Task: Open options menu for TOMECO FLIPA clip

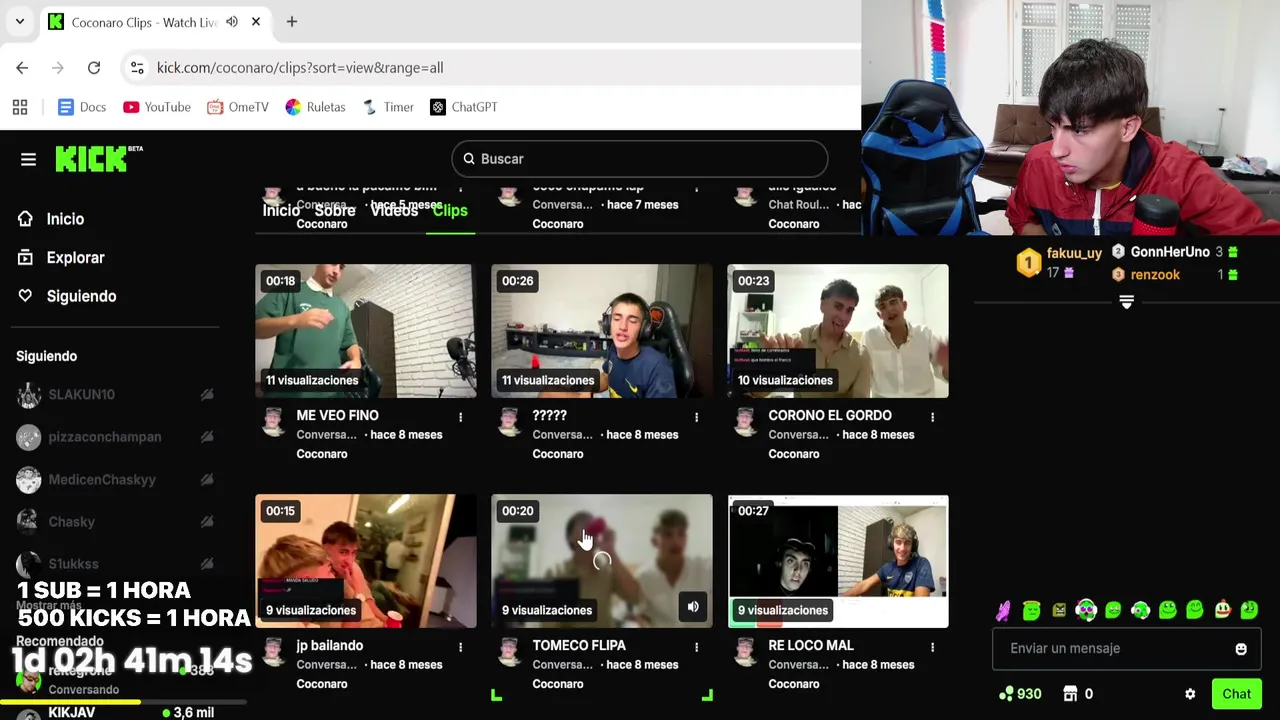Action: click(697, 647)
